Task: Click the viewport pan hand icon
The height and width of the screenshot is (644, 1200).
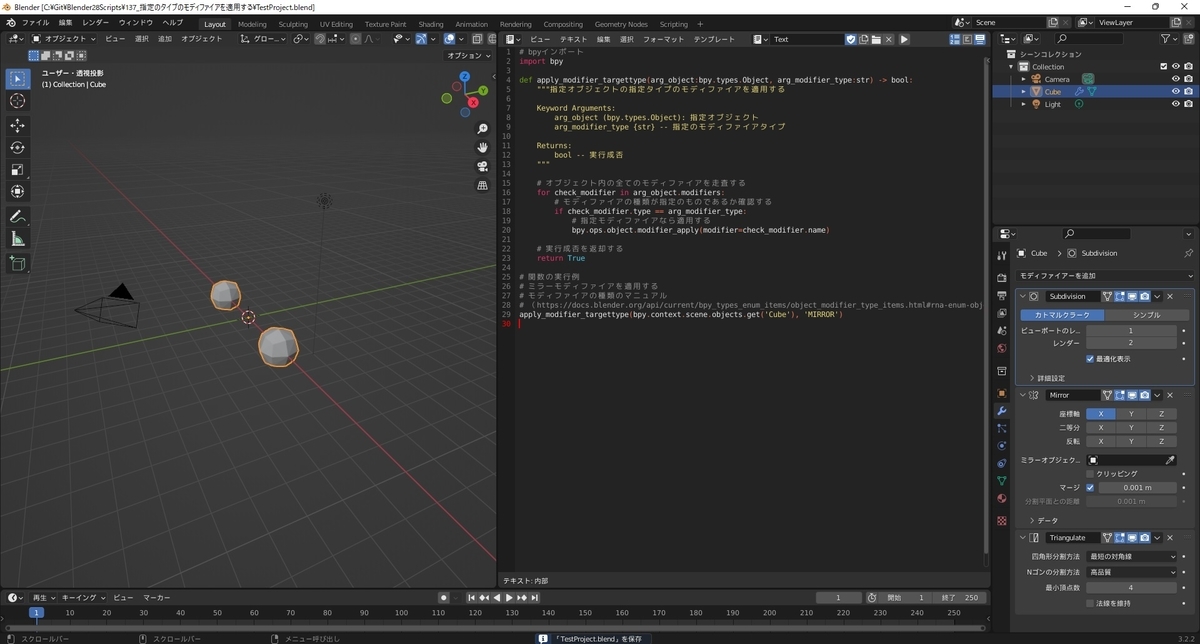Action: click(x=482, y=148)
